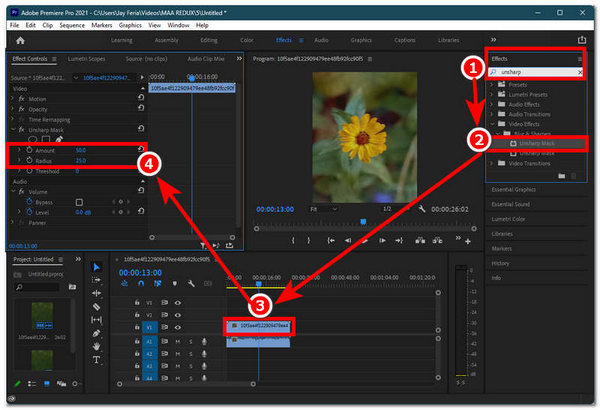Switch to Color workspace tab
This screenshot has height=410, width=600.
point(246,40)
